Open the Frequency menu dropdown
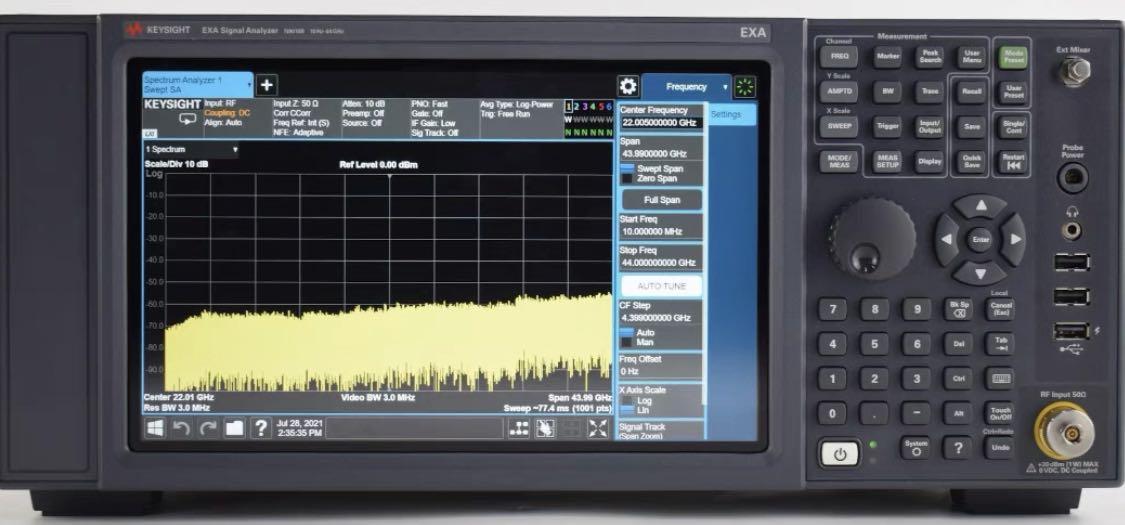 click(686, 87)
